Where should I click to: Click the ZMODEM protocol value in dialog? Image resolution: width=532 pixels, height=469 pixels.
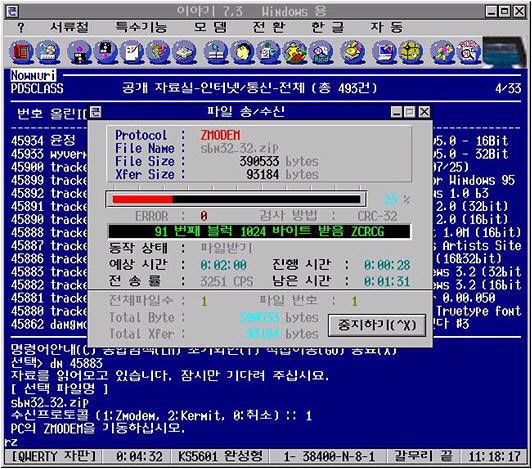[220, 135]
